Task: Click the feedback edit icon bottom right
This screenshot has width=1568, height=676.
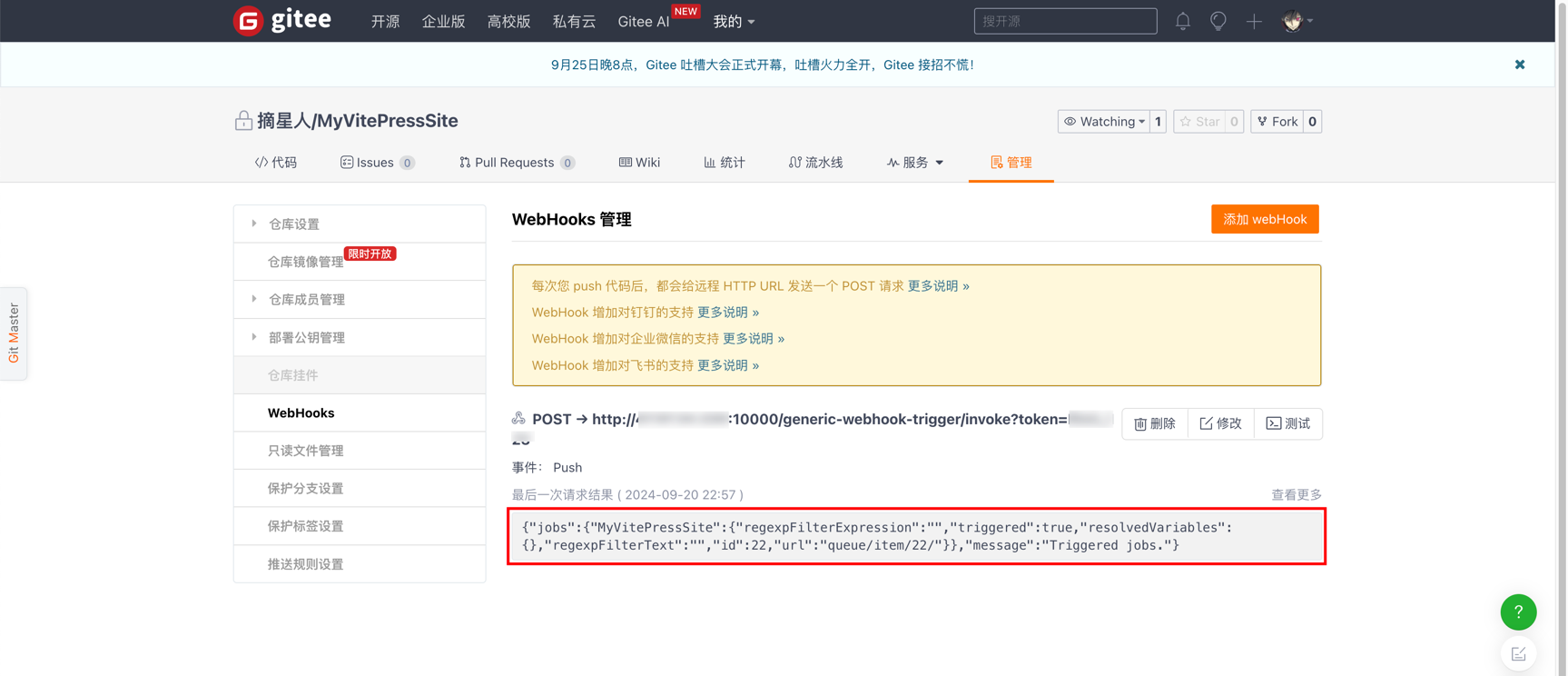Action: coord(1517,654)
